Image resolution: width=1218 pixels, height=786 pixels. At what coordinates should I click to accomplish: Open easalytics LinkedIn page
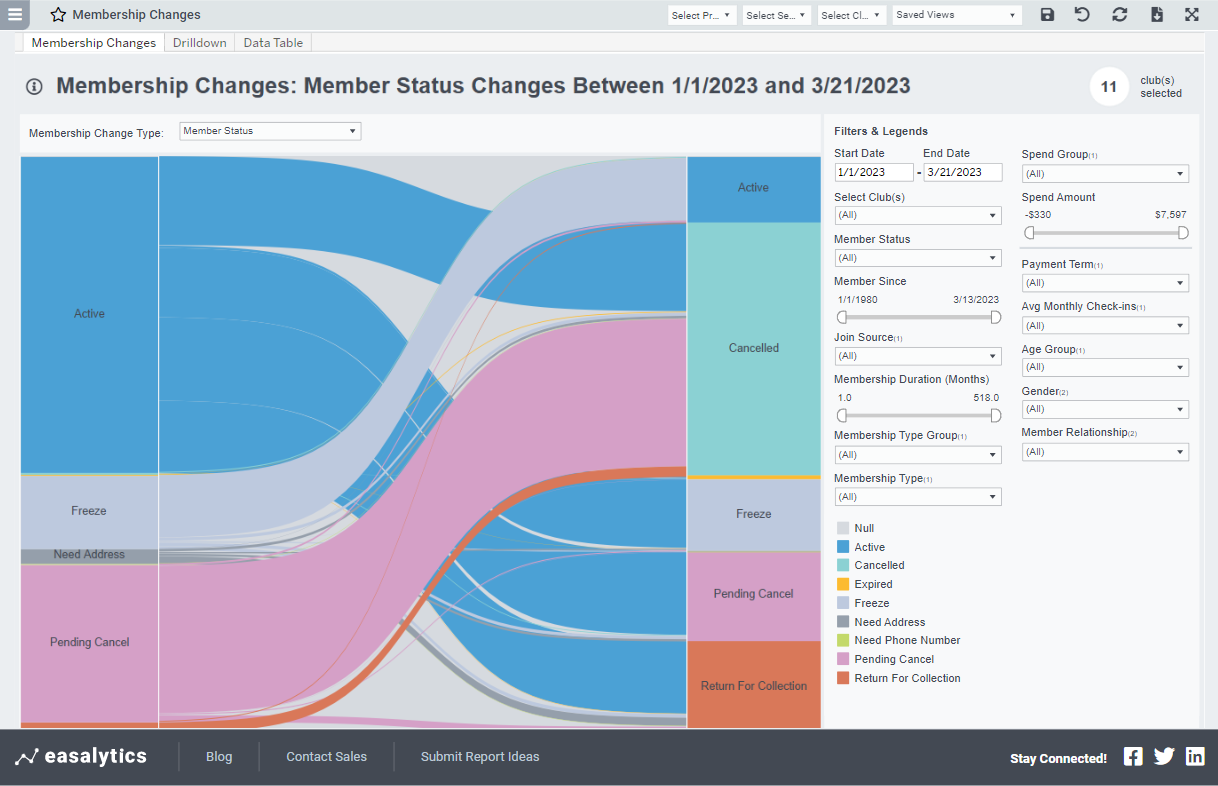[1195, 756]
